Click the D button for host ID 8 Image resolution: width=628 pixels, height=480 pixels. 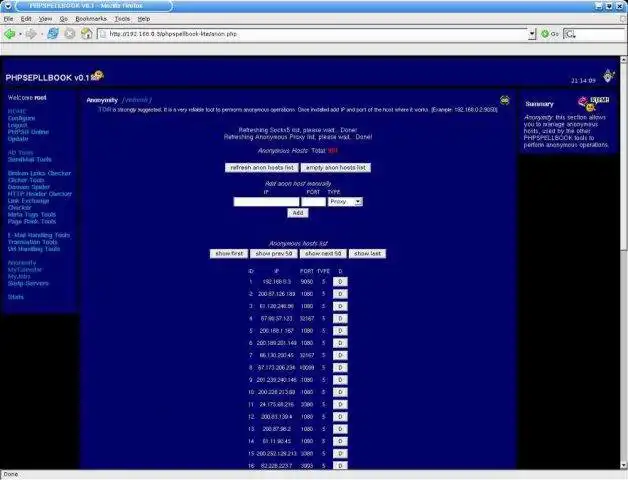[340, 368]
